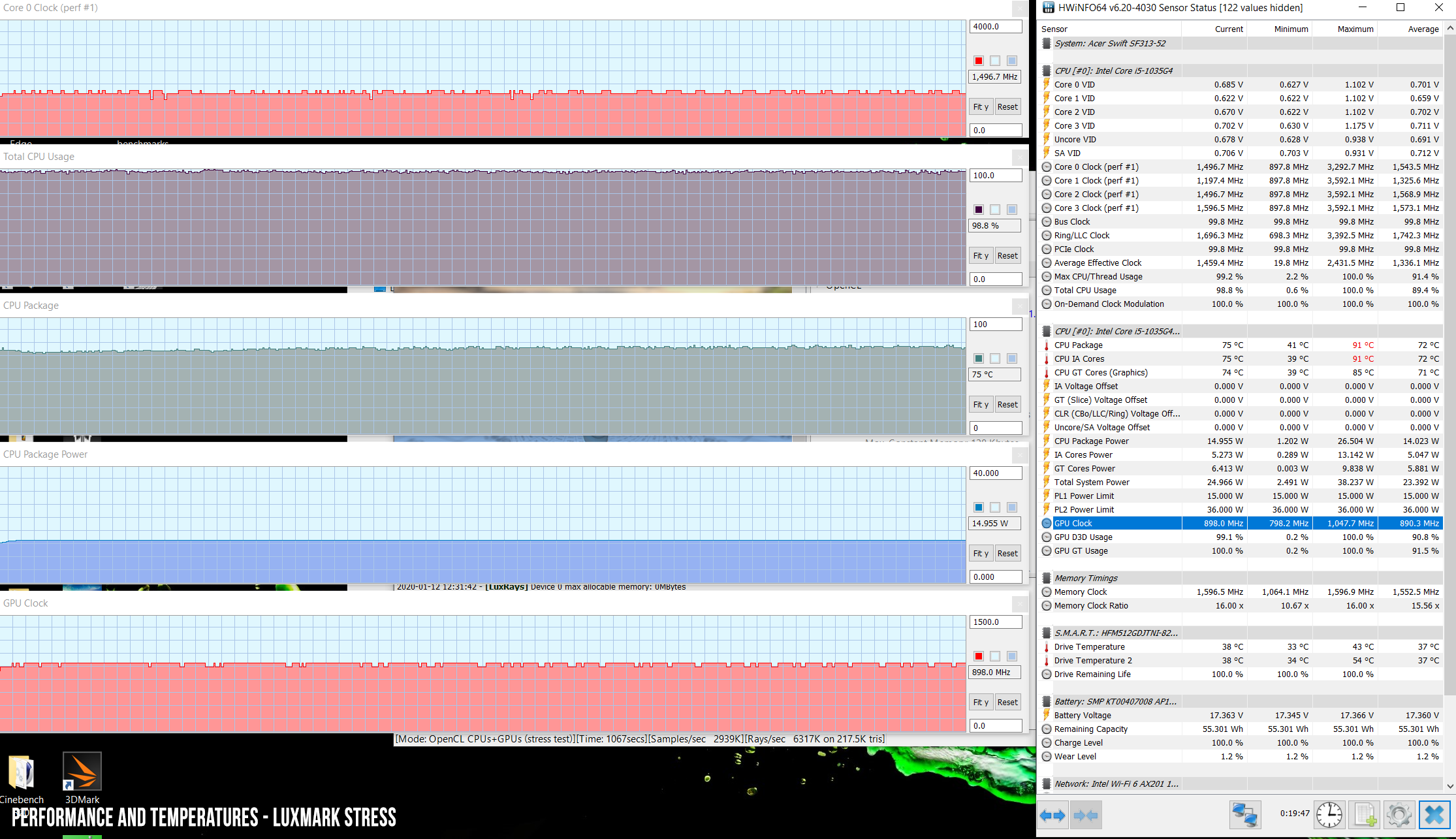
Task: Open the network remote monitoring icon
Action: point(1244,815)
